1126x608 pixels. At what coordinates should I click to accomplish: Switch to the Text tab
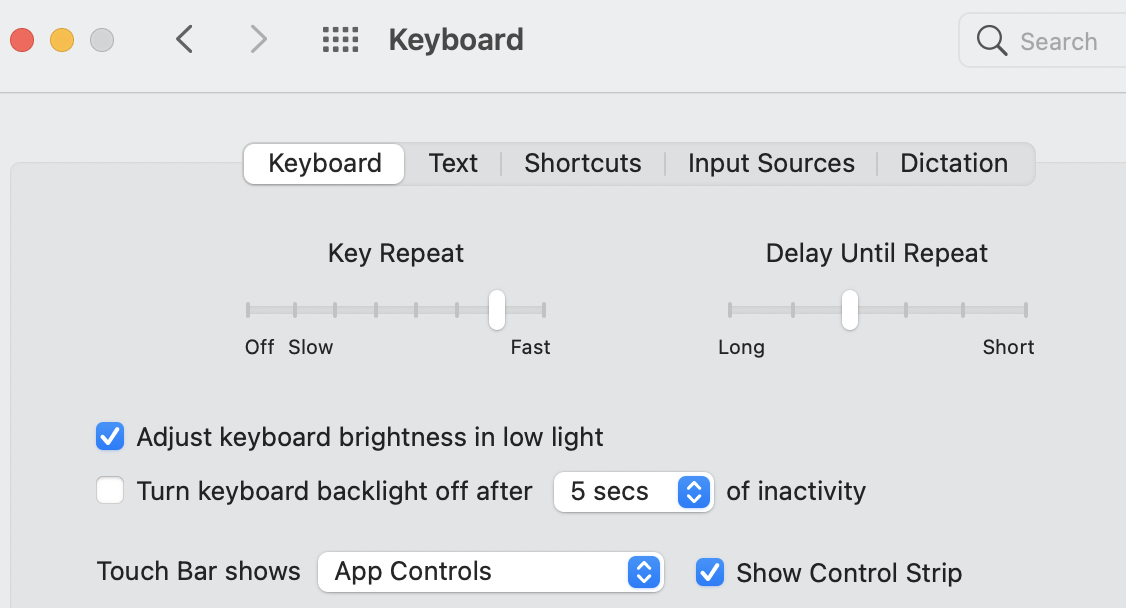453,164
